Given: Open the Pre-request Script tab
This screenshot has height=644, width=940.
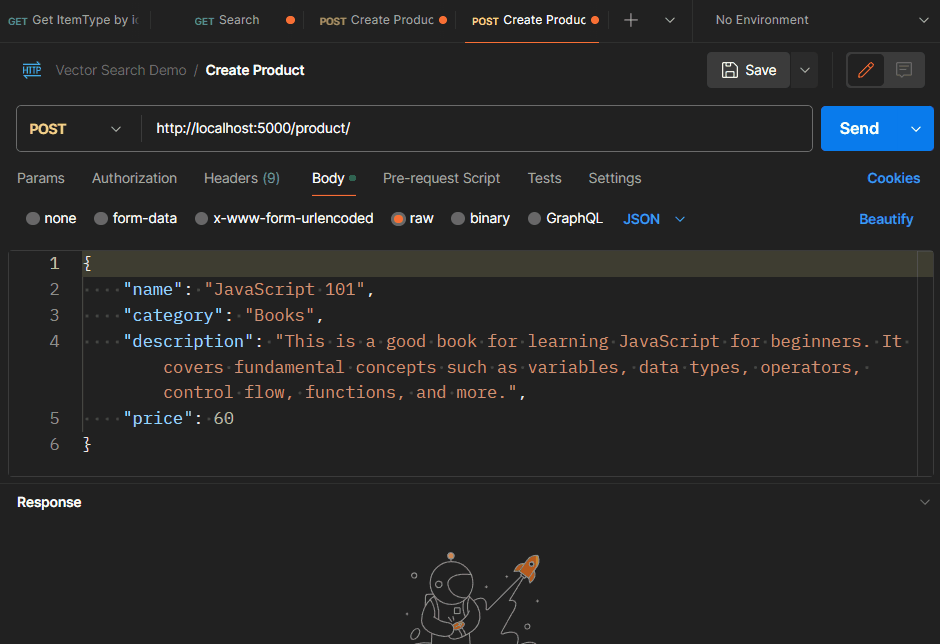Looking at the screenshot, I should point(441,178).
